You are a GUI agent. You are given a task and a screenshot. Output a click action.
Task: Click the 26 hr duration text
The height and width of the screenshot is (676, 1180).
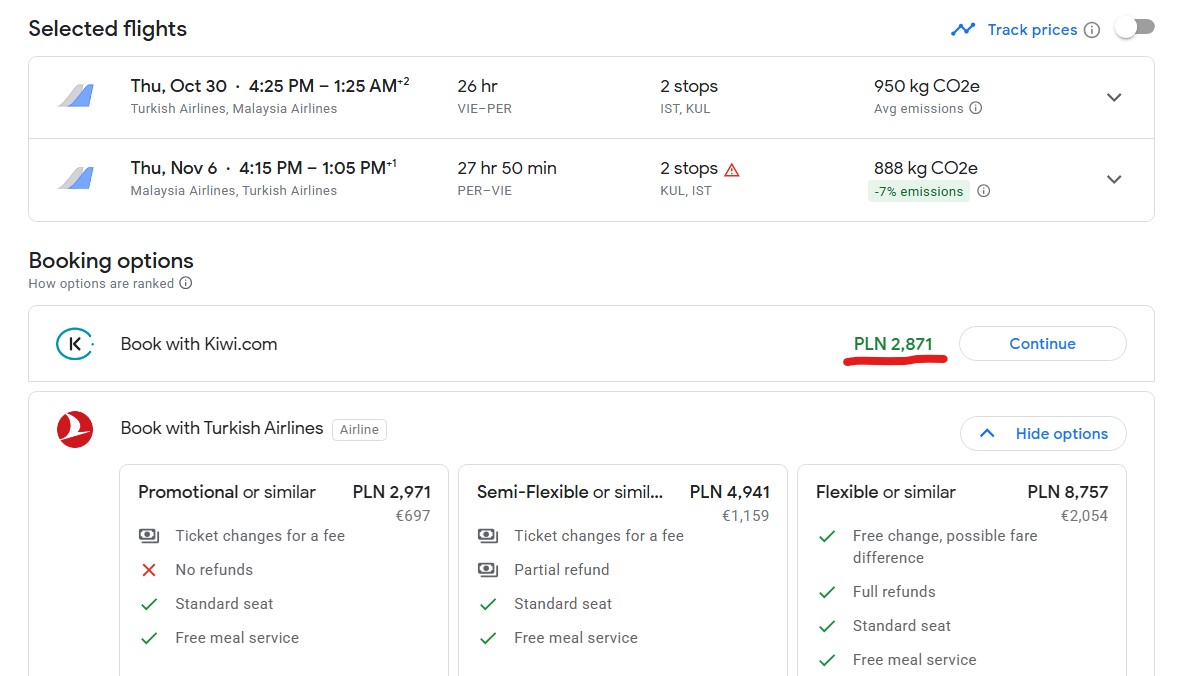pos(477,86)
